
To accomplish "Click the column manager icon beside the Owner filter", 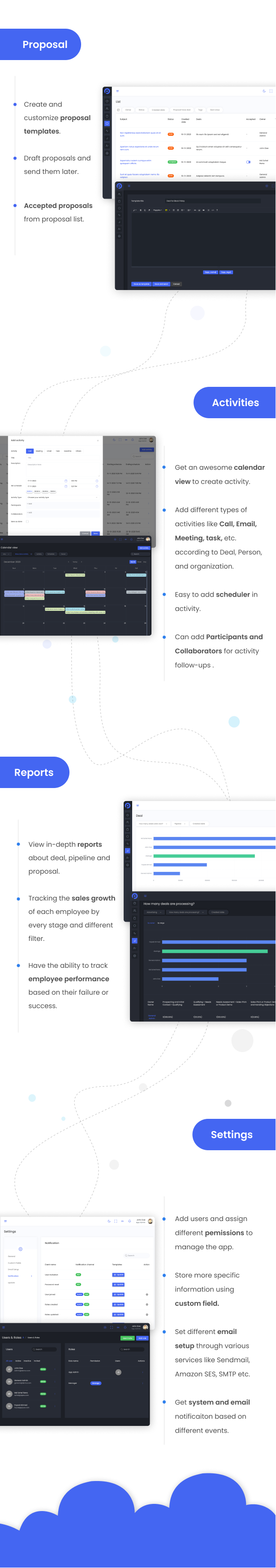I will point(119,109).
